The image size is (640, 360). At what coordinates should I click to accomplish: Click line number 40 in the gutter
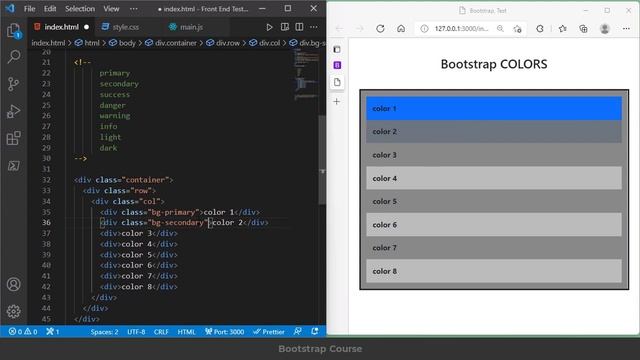(46, 265)
